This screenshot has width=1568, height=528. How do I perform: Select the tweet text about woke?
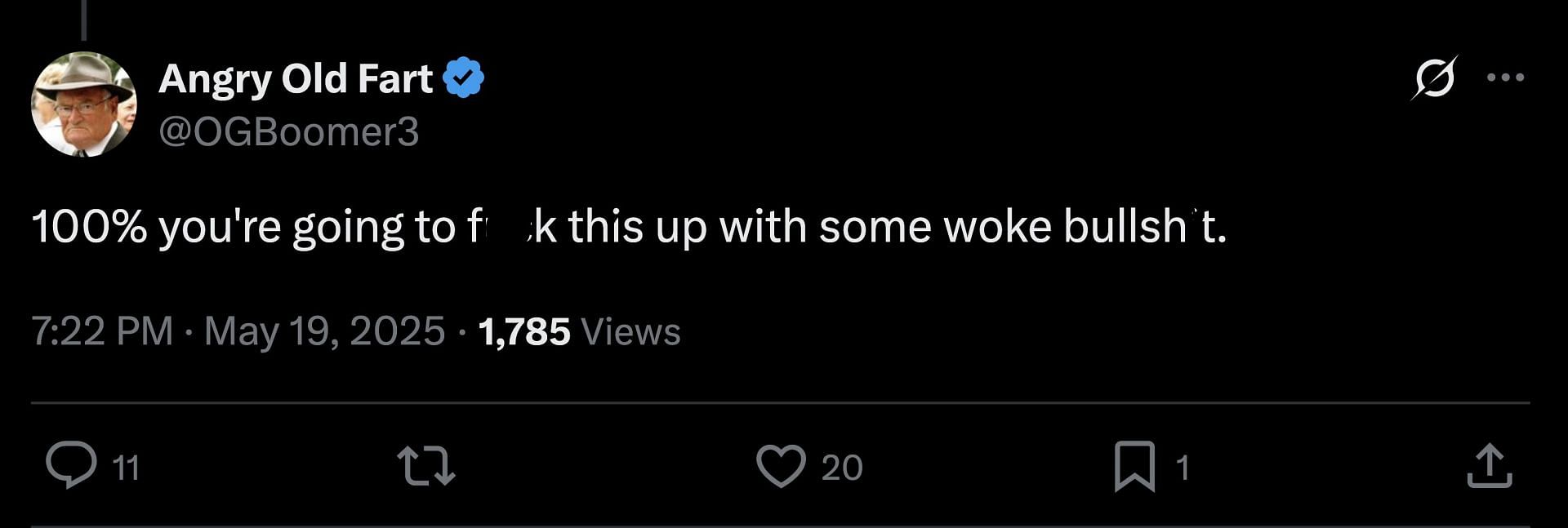click(629, 226)
